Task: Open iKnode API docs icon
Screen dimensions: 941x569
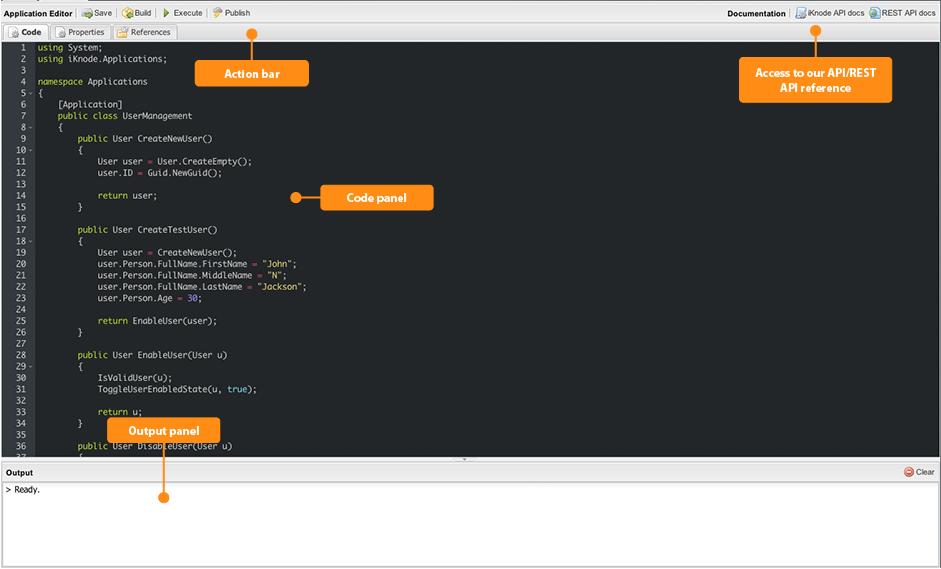Action: click(x=801, y=13)
